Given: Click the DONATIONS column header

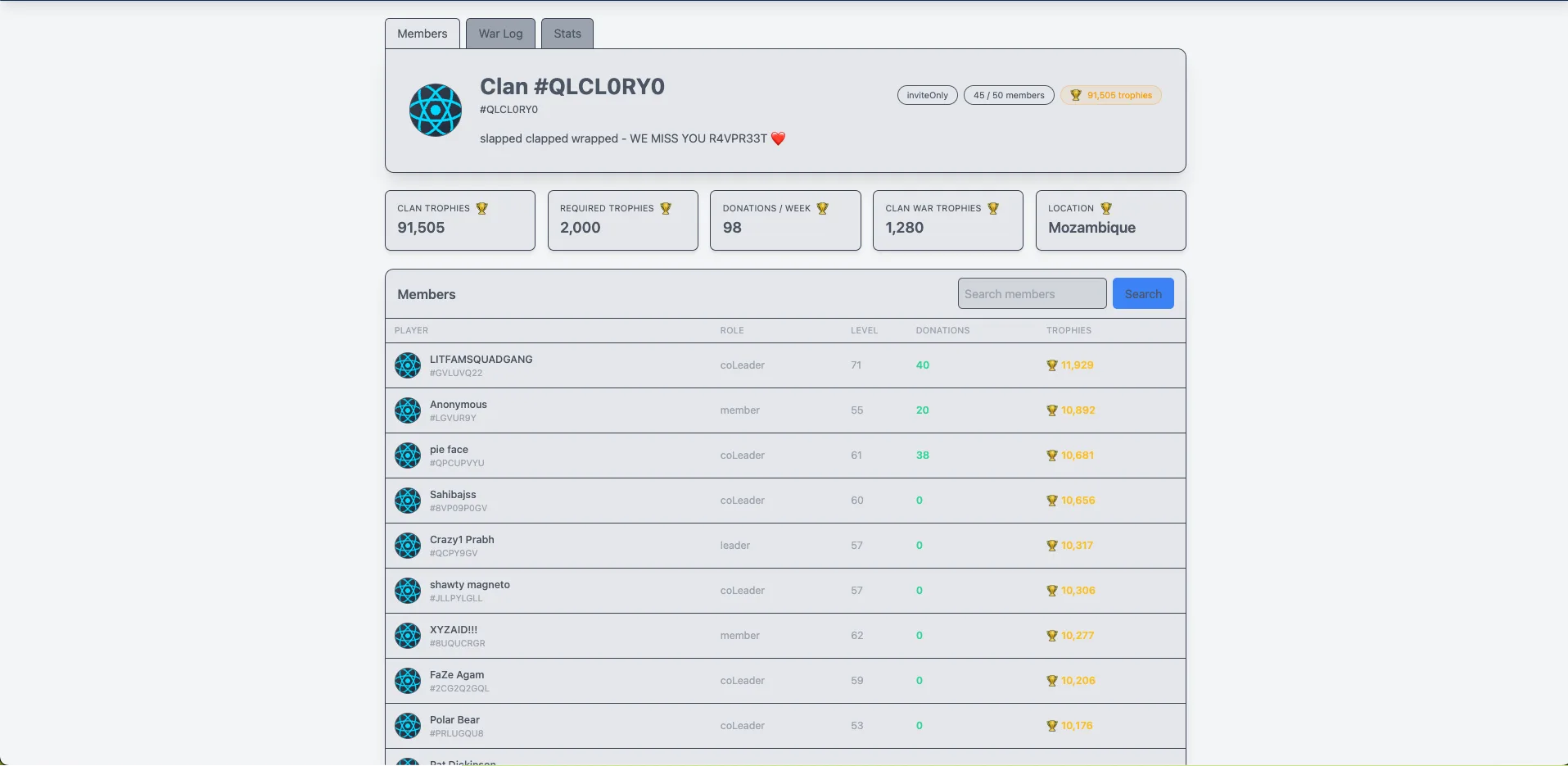Looking at the screenshot, I should 942,330.
